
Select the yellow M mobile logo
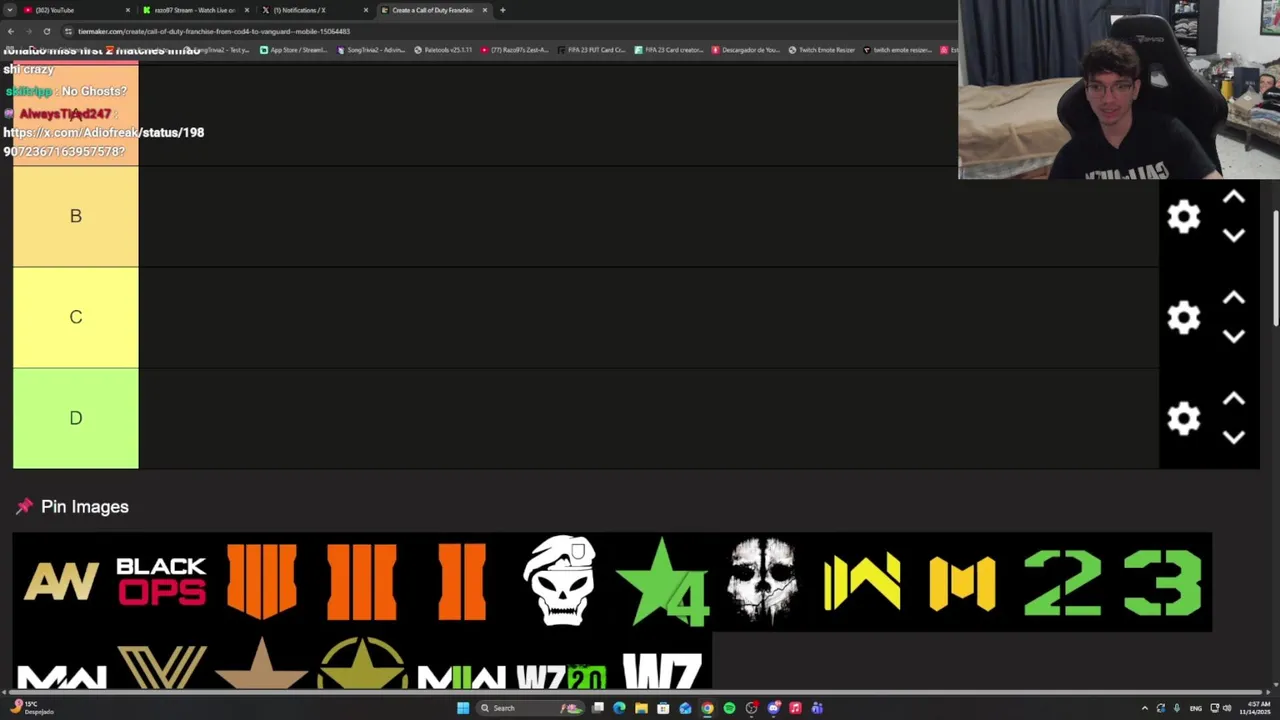pos(962,582)
